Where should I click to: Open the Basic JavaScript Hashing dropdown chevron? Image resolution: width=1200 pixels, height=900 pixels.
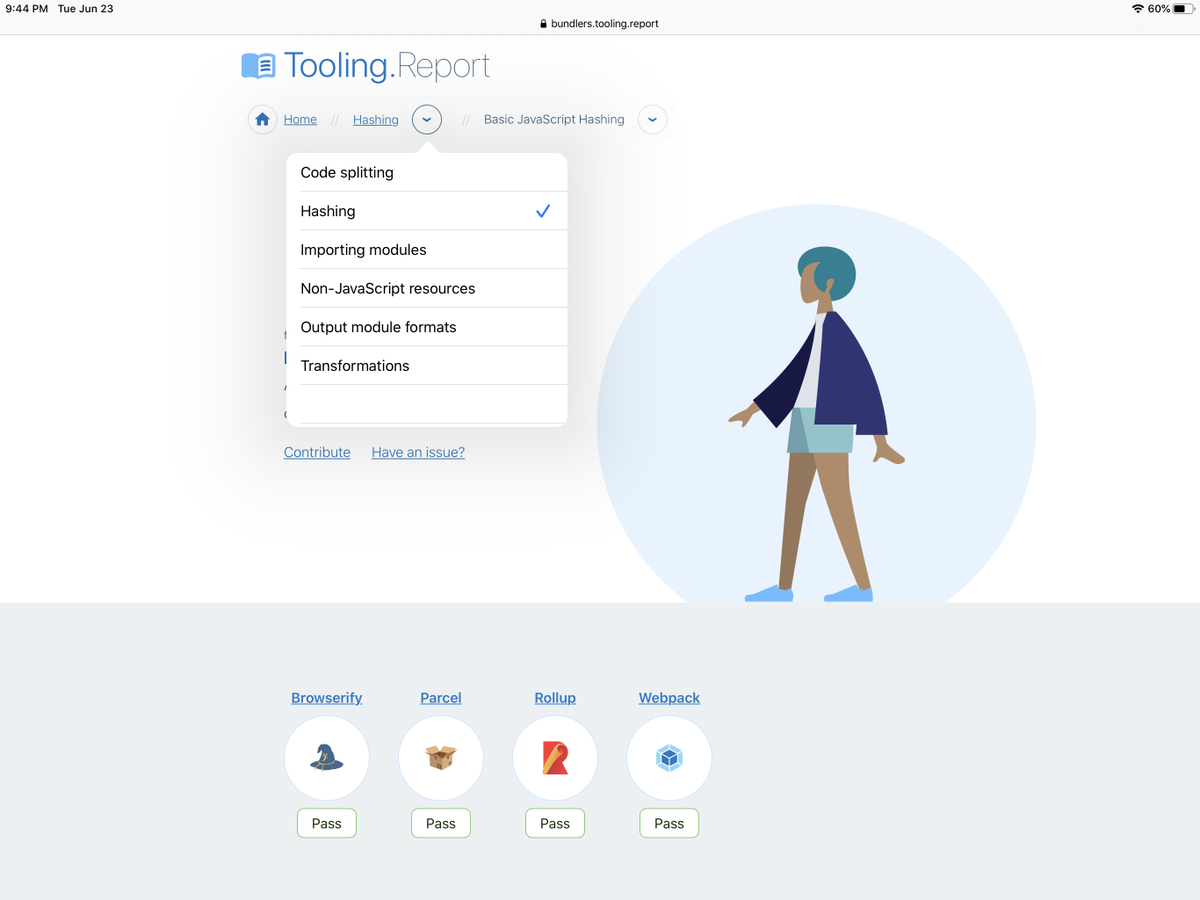coord(652,119)
